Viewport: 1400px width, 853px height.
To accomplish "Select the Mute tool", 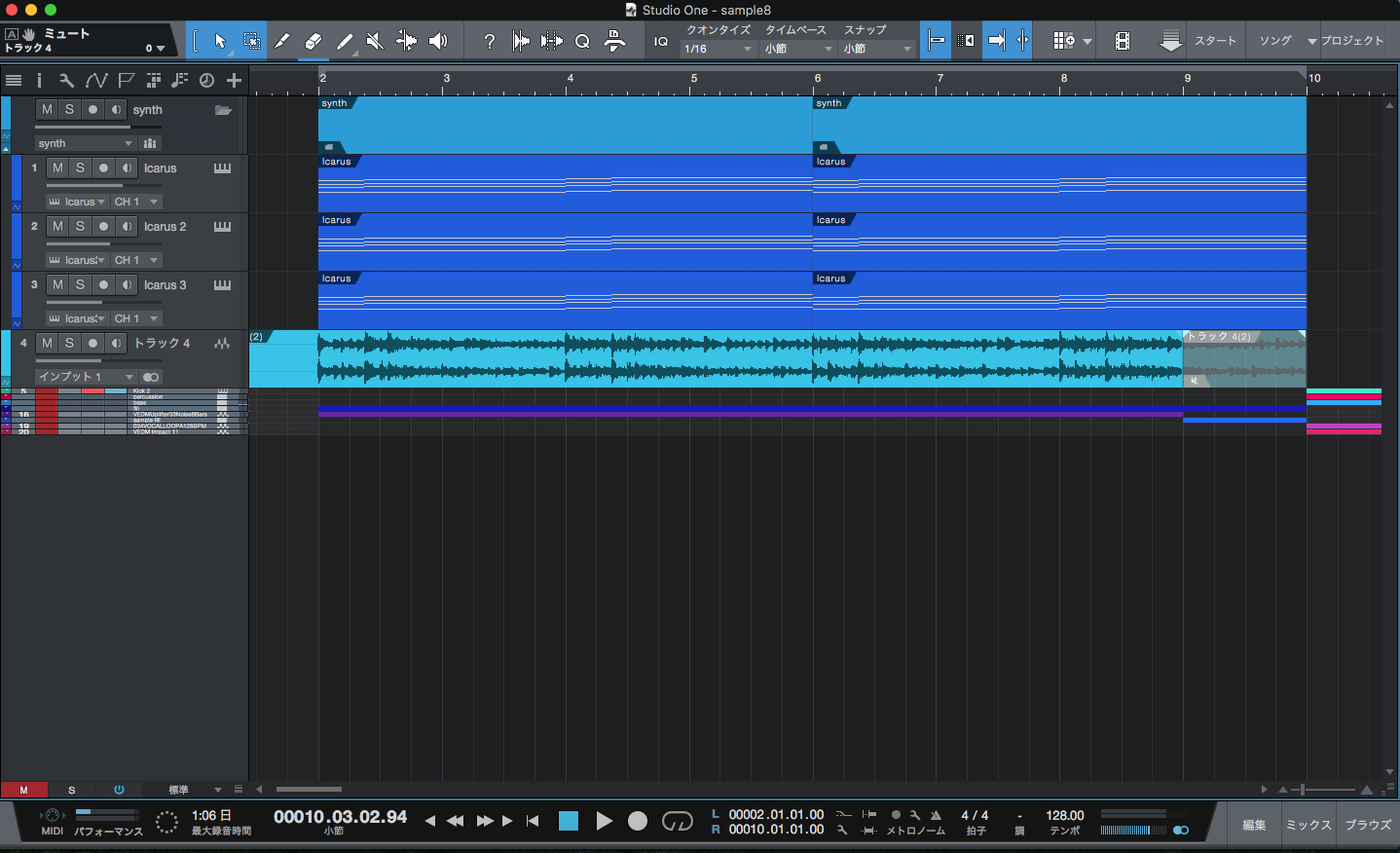I will [x=375, y=41].
